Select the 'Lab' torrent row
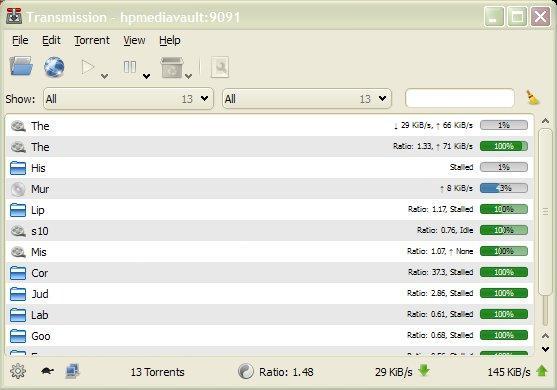The image size is (557, 390). point(270,314)
